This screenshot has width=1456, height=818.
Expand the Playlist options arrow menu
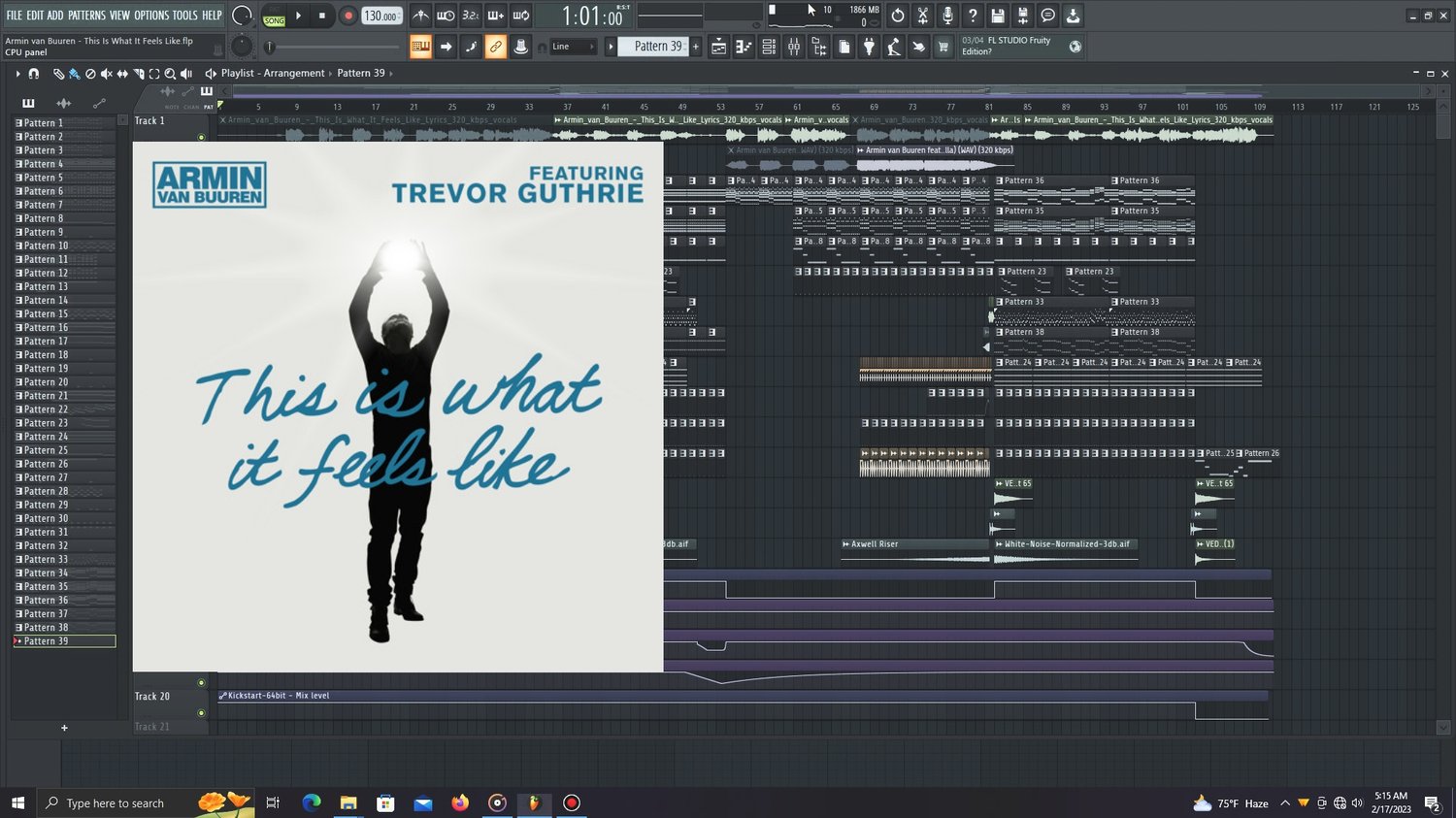tap(17, 74)
